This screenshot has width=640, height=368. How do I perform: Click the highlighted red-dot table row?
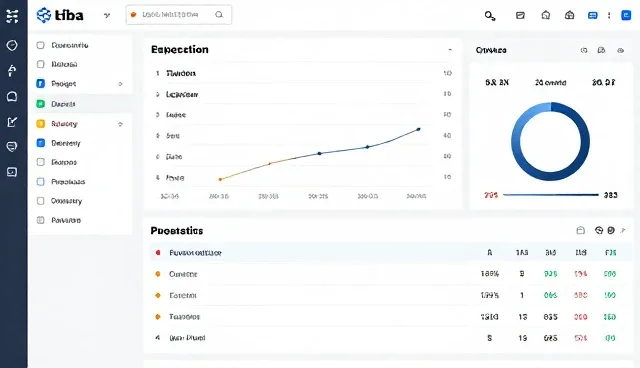click(390, 253)
